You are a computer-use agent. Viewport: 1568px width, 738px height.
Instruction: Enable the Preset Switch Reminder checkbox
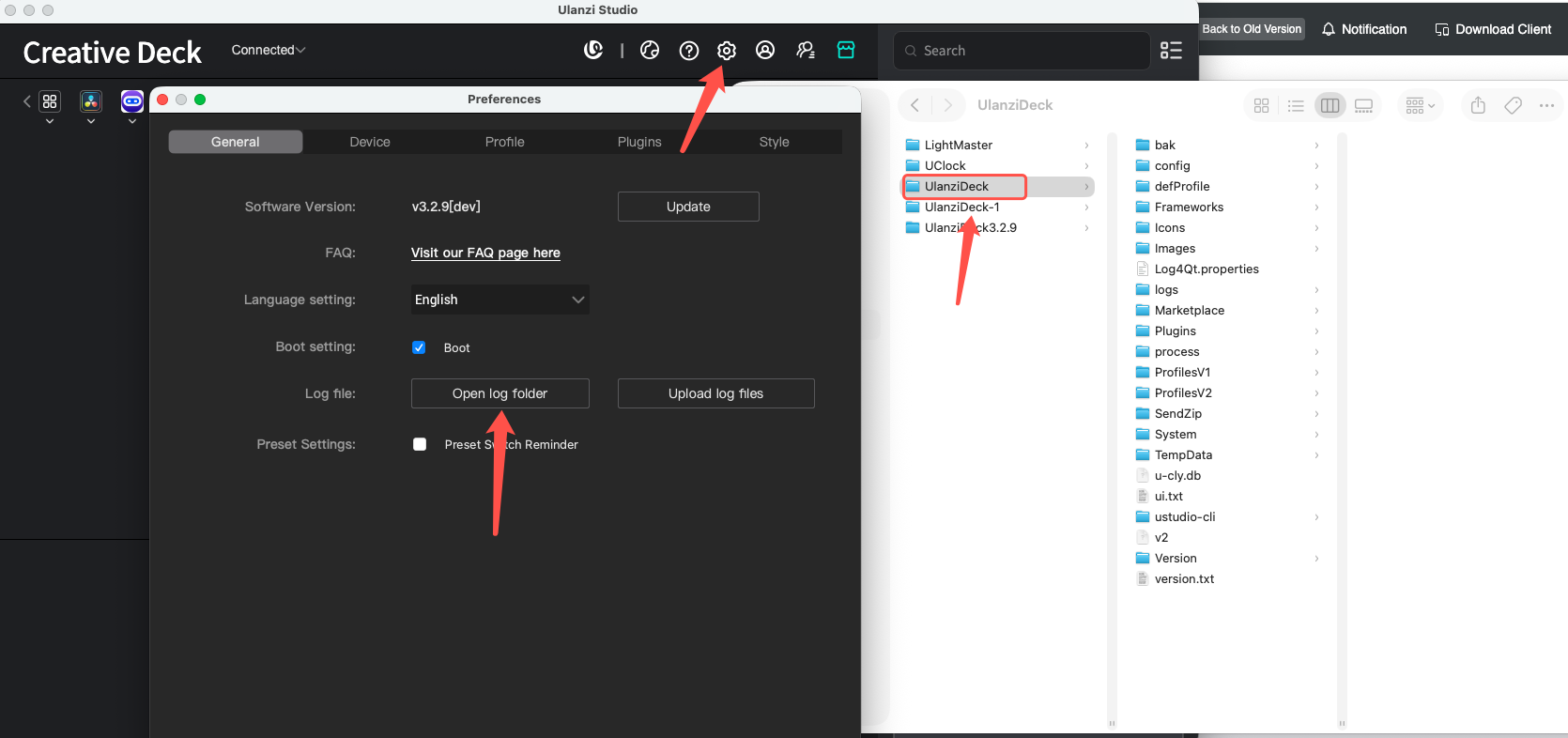(x=420, y=444)
